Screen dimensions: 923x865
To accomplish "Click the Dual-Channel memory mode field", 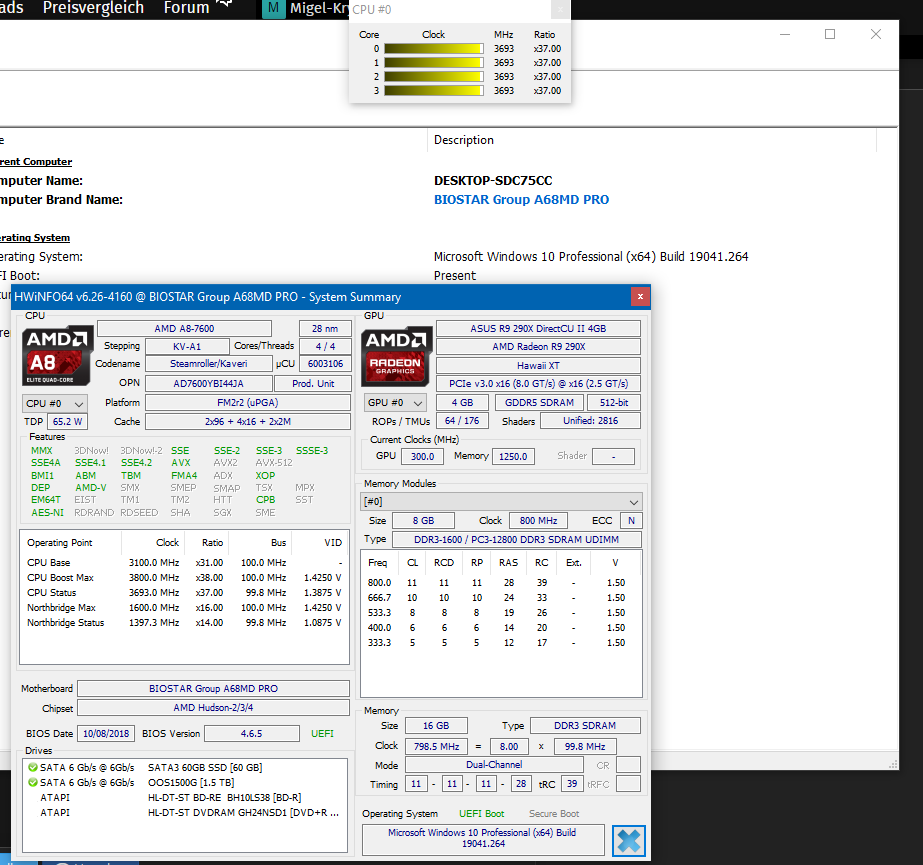I will [x=494, y=764].
